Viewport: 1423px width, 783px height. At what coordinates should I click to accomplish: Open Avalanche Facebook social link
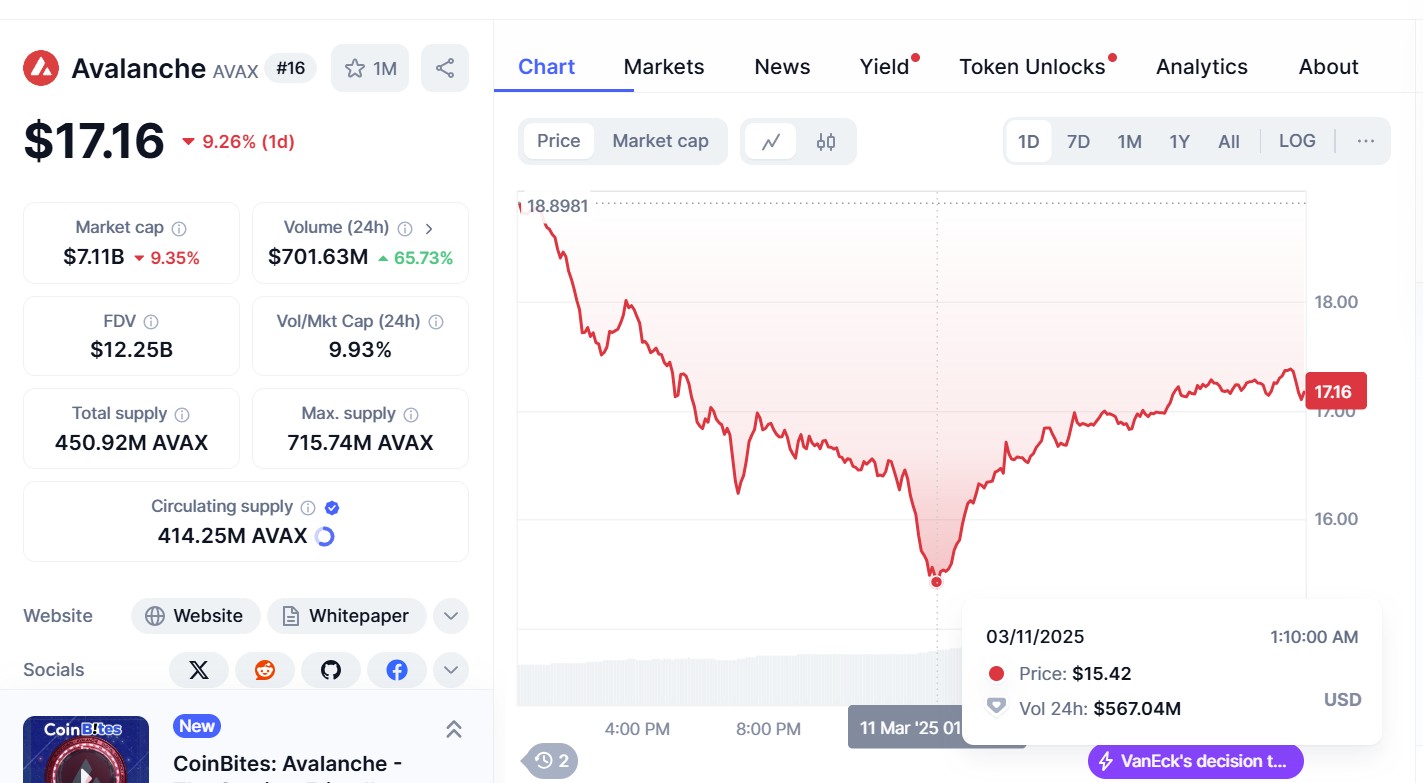[397, 670]
